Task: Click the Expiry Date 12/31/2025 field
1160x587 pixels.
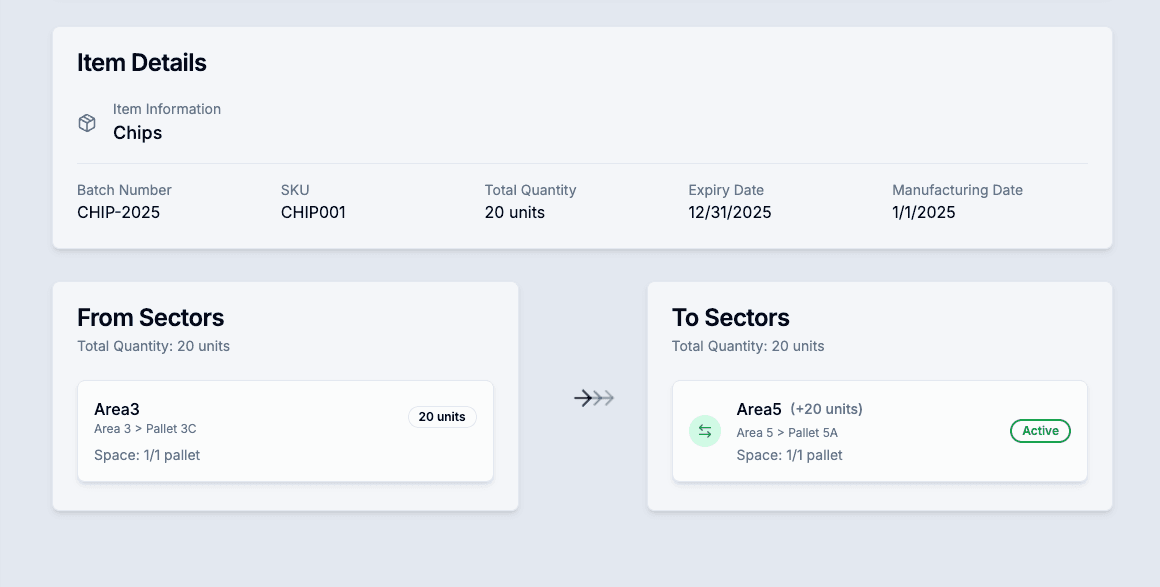Action: (x=729, y=212)
